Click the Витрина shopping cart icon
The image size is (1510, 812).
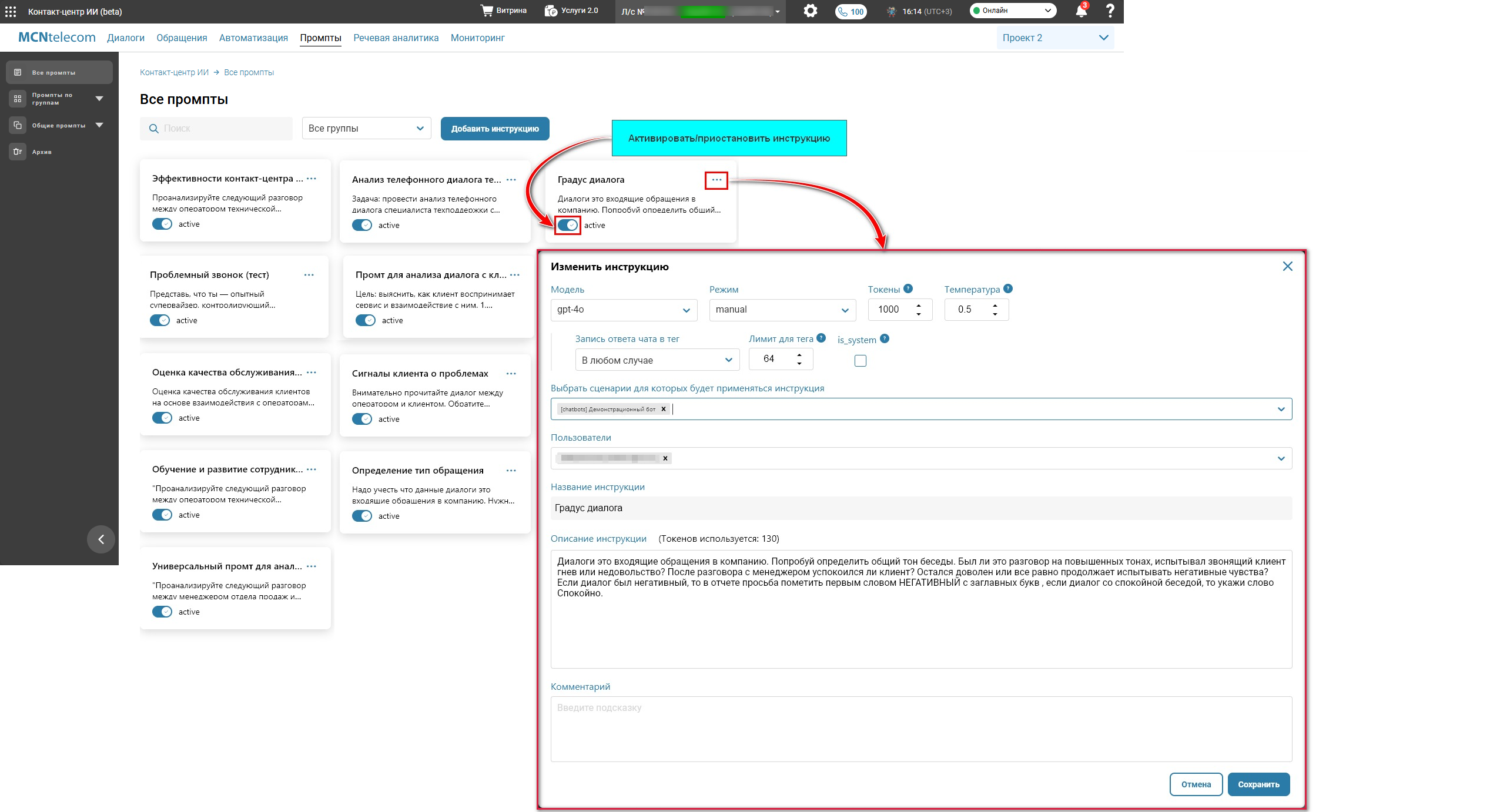tap(487, 11)
